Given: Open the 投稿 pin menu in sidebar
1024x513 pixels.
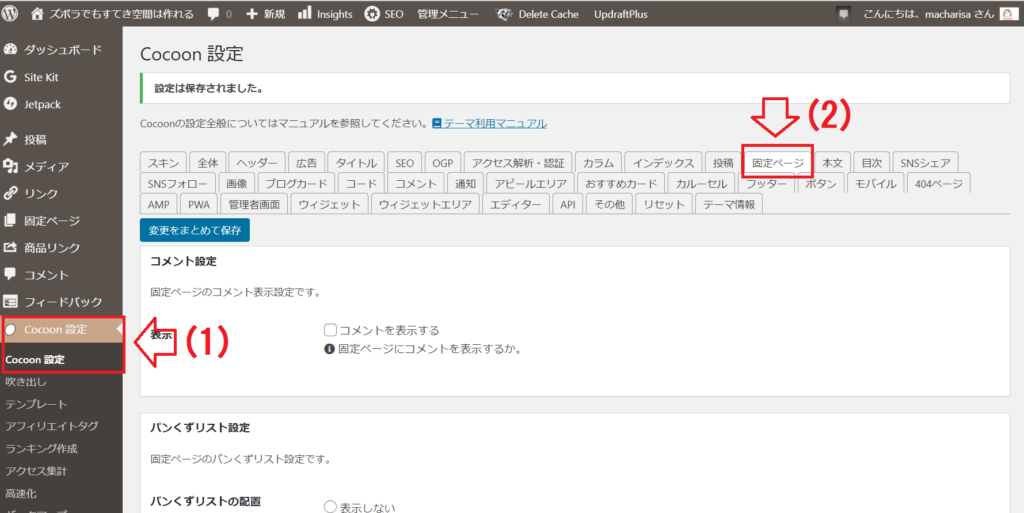Looking at the screenshot, I should pos(35,139).
